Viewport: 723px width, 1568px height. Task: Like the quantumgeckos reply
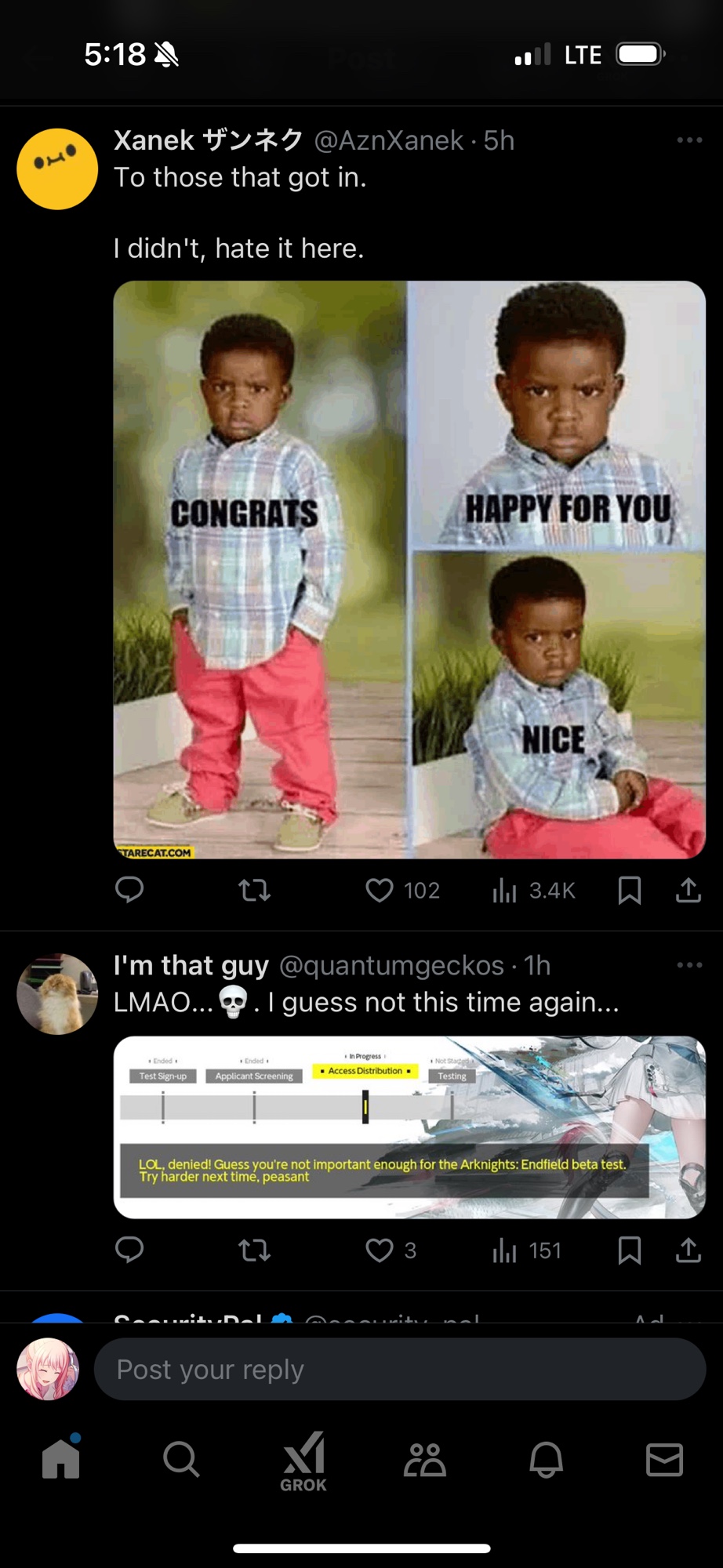(380, 1250)
